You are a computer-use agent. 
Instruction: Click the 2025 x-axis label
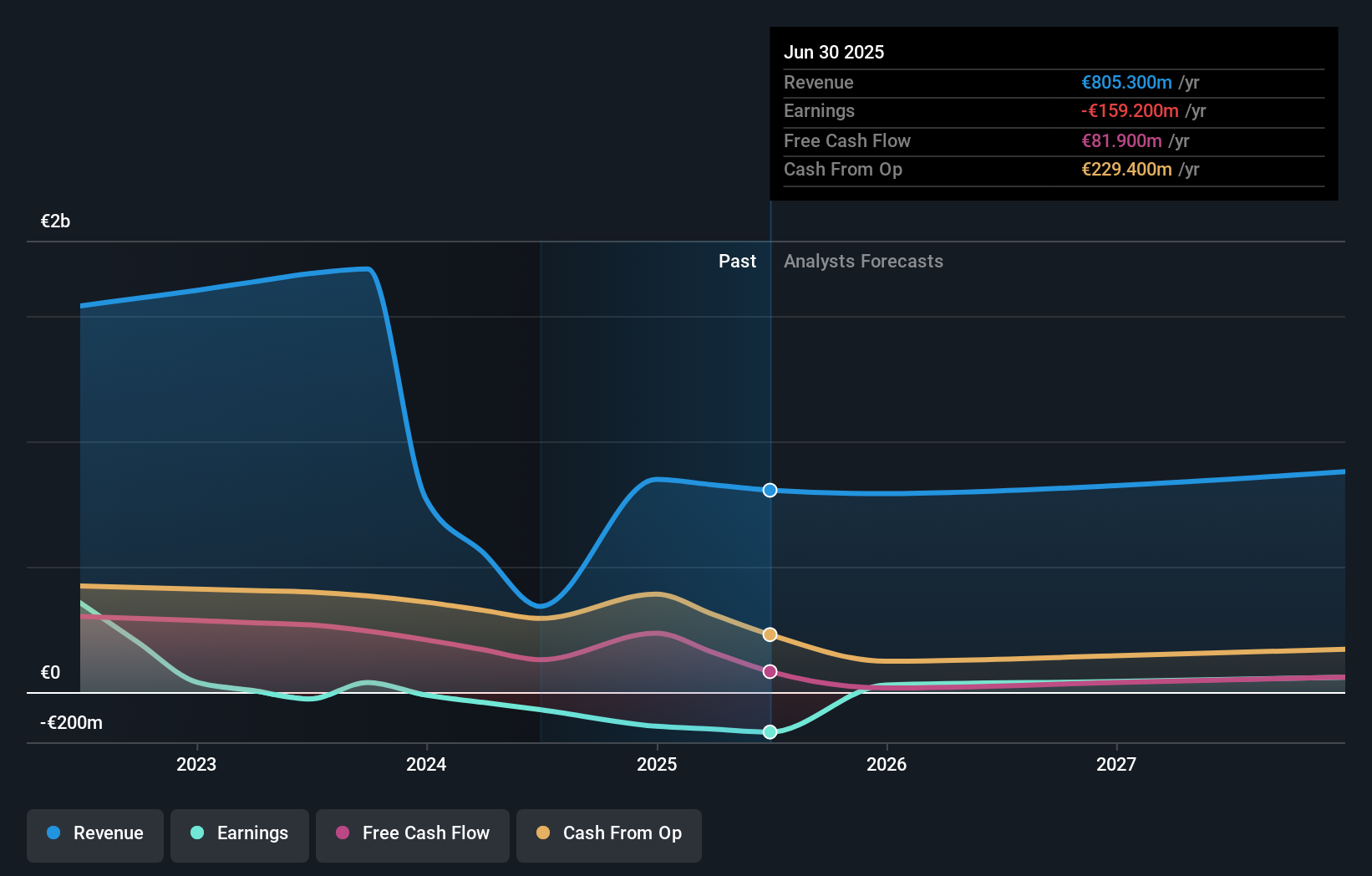(x=657, y=764)
